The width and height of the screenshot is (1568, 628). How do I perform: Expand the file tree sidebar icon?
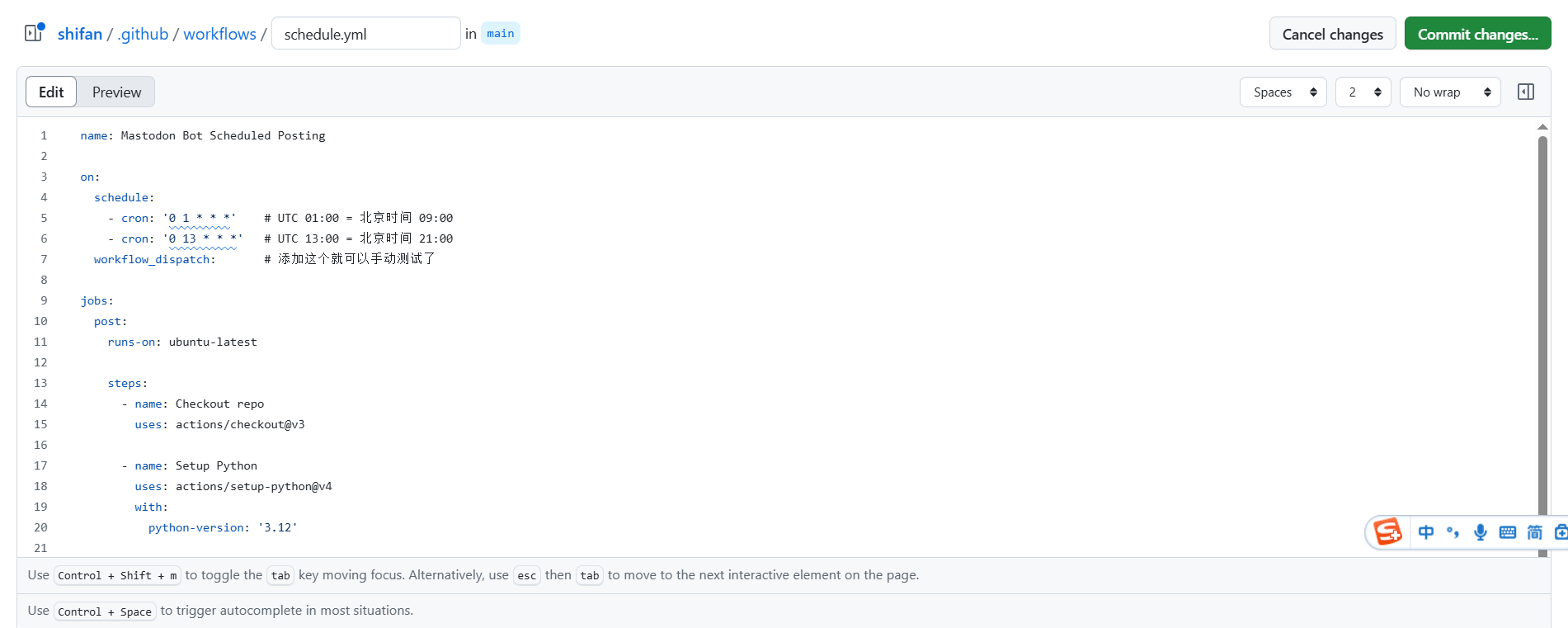pos(34,33)
